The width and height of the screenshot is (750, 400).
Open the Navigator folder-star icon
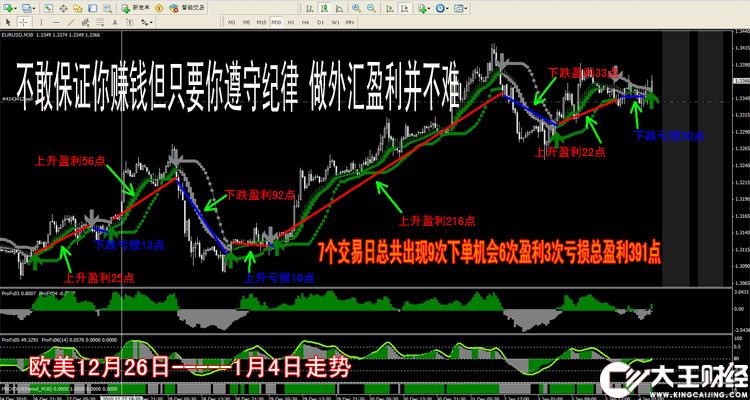(x=78, y=8)
